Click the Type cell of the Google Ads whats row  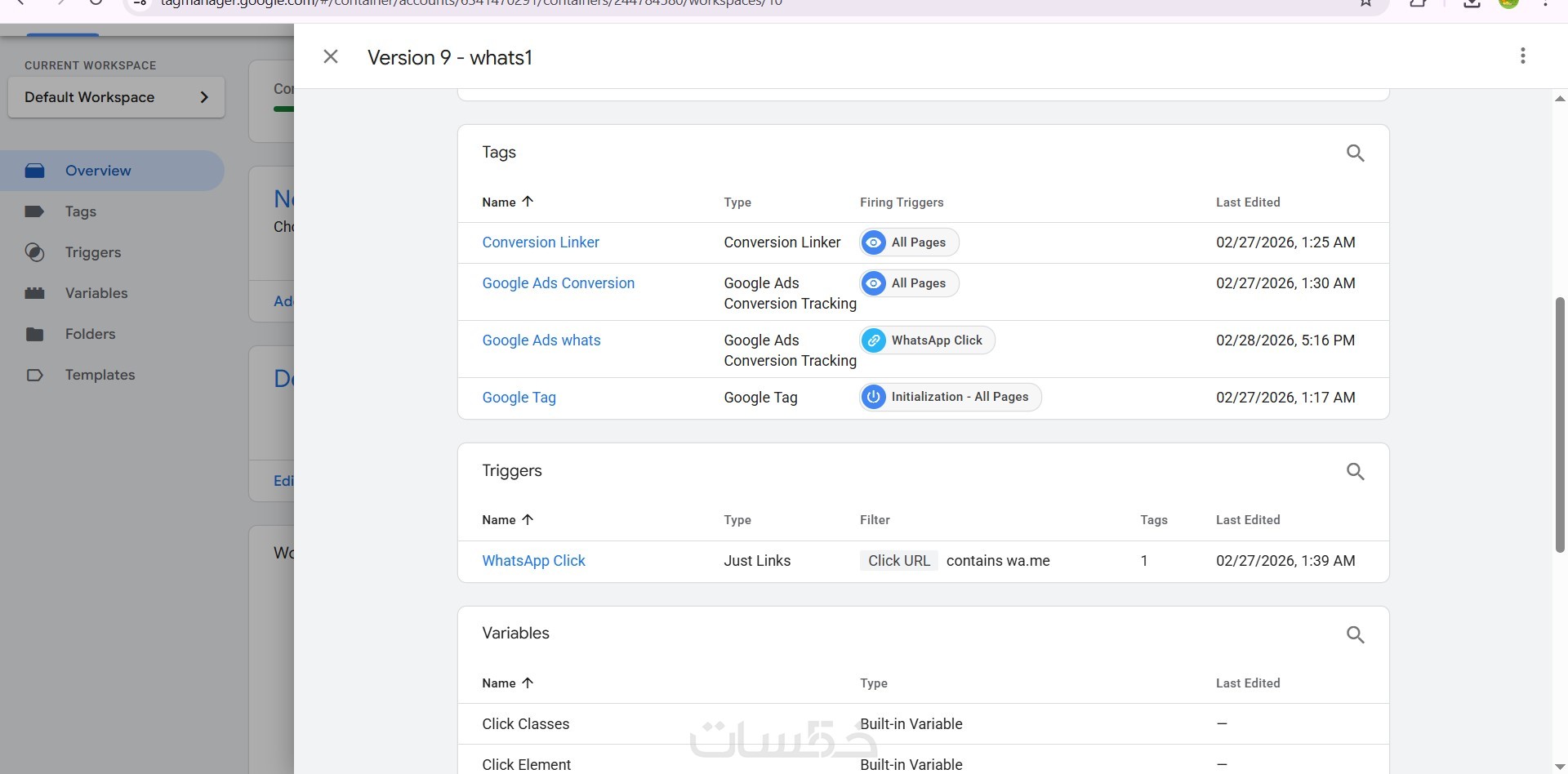tap(790, 350)
